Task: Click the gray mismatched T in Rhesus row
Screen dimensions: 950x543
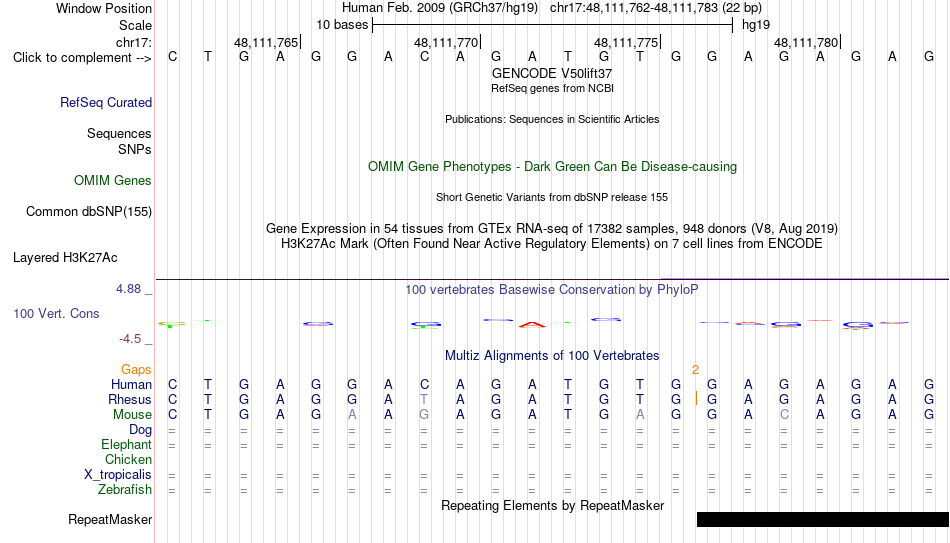Action: tap(424, 400)
